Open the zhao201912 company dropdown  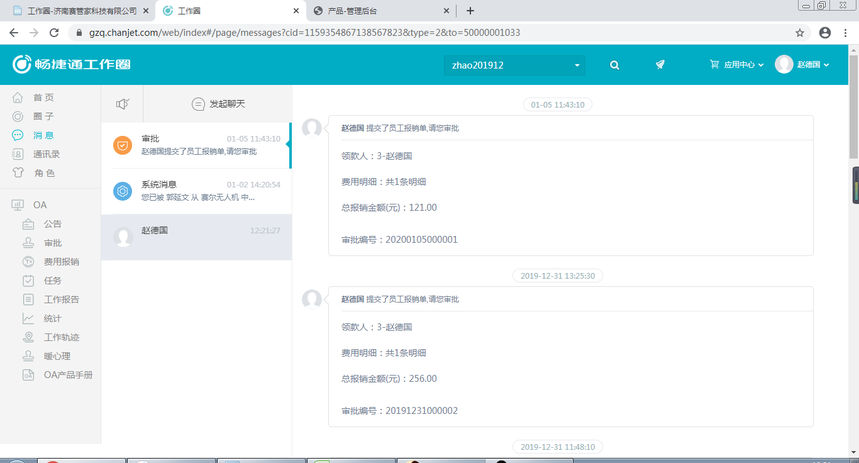(x=514, y=65)
